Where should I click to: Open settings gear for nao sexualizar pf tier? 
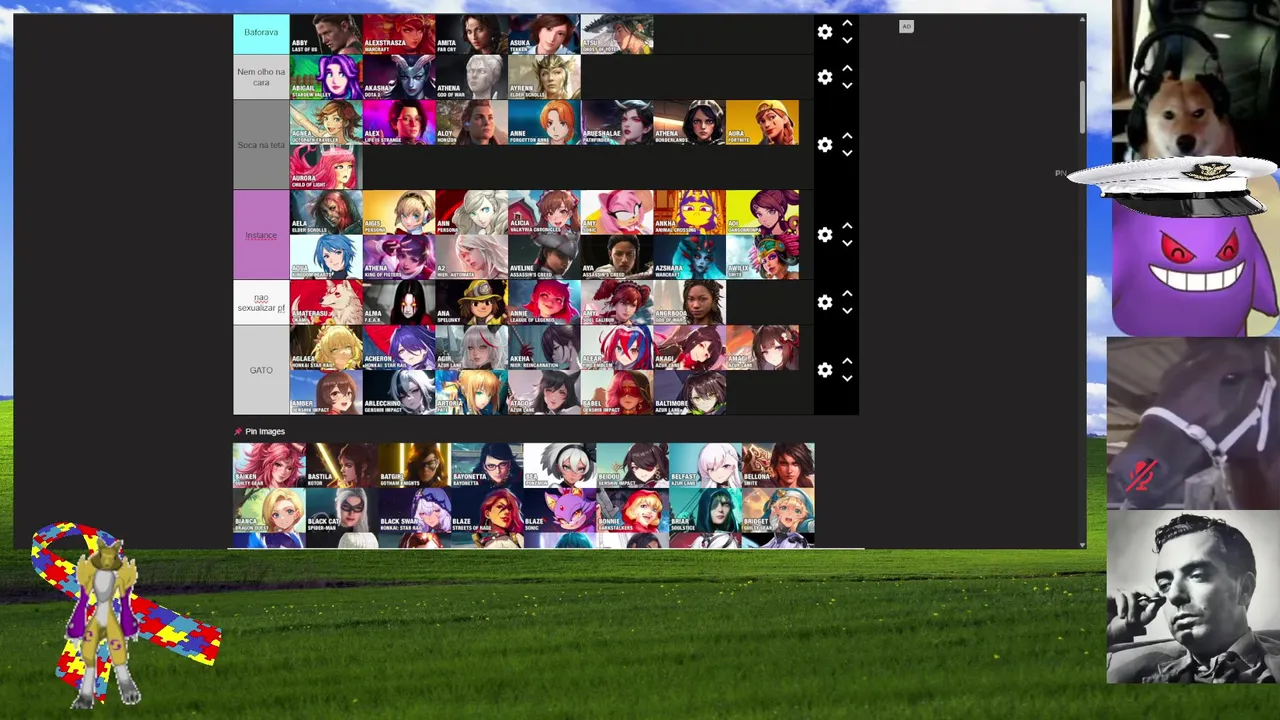[x=825, y=302]
